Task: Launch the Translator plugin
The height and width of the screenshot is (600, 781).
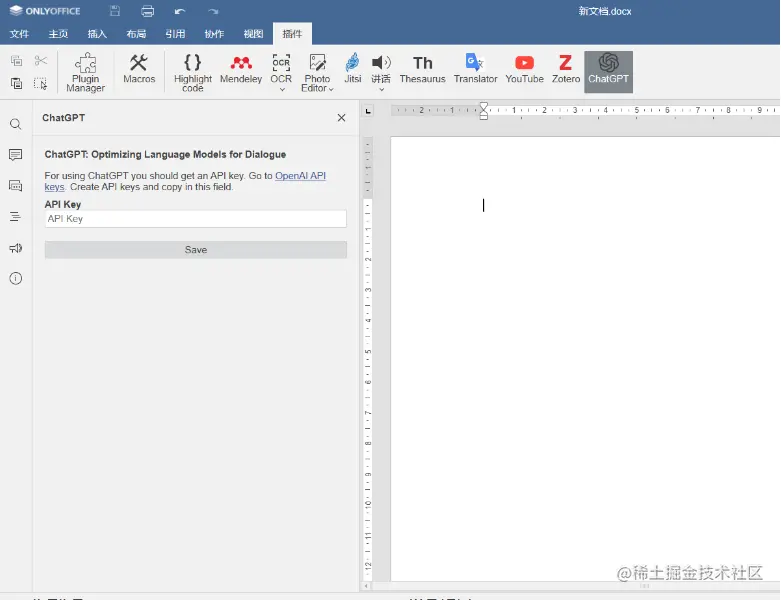Action: [476, 70]
